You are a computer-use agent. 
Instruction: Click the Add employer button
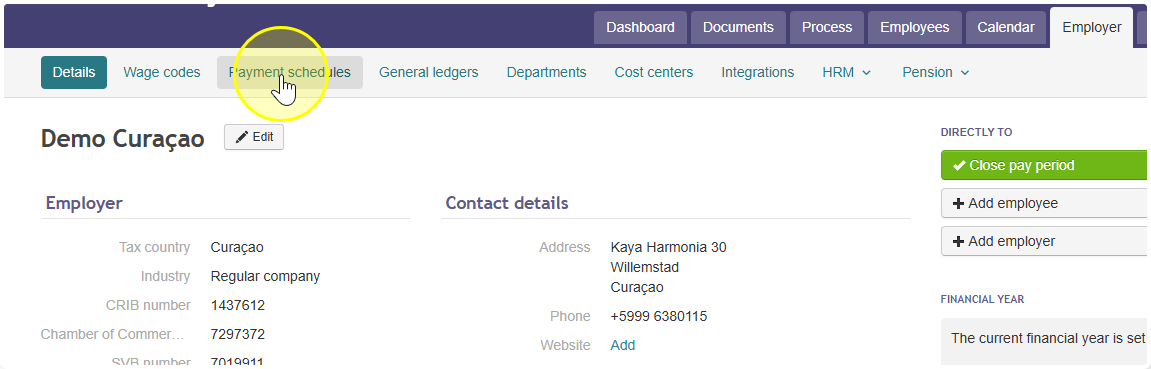[1044, 241]
